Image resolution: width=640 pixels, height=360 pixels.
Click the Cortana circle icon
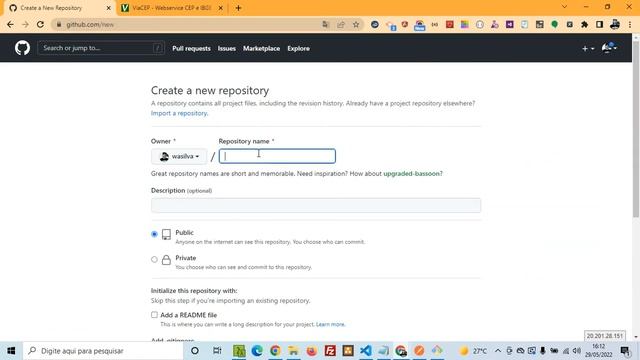coord(195,351)
